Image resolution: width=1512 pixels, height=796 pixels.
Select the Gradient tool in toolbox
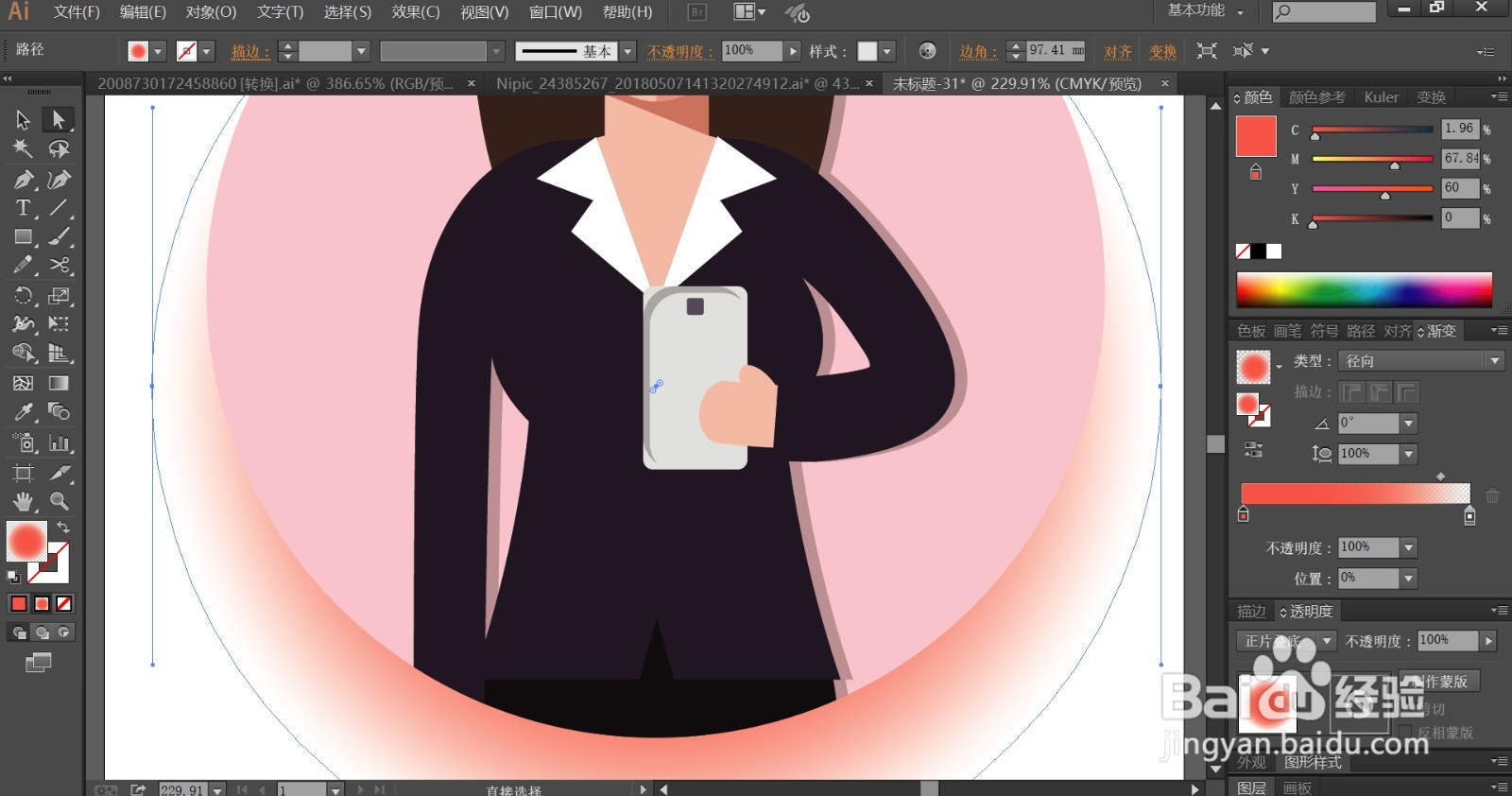(59, 383)
